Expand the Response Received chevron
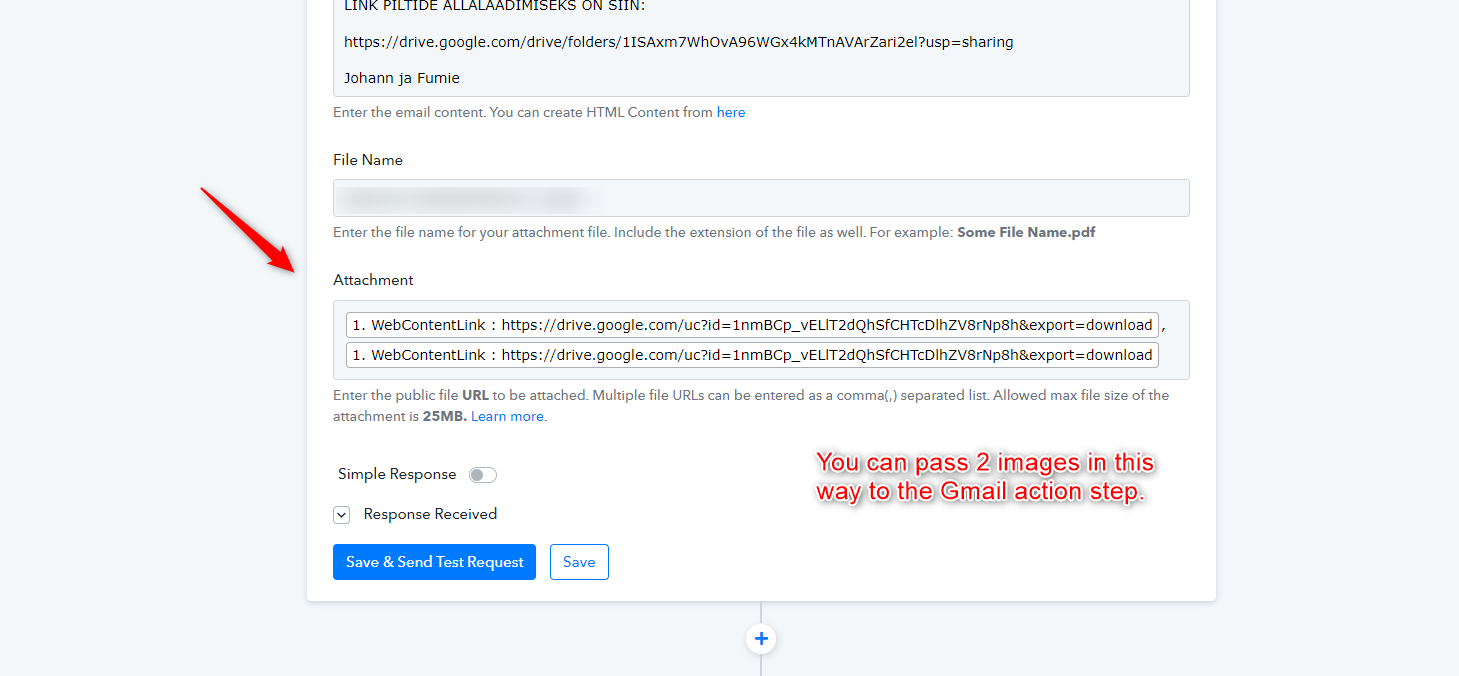 point(342,515)
